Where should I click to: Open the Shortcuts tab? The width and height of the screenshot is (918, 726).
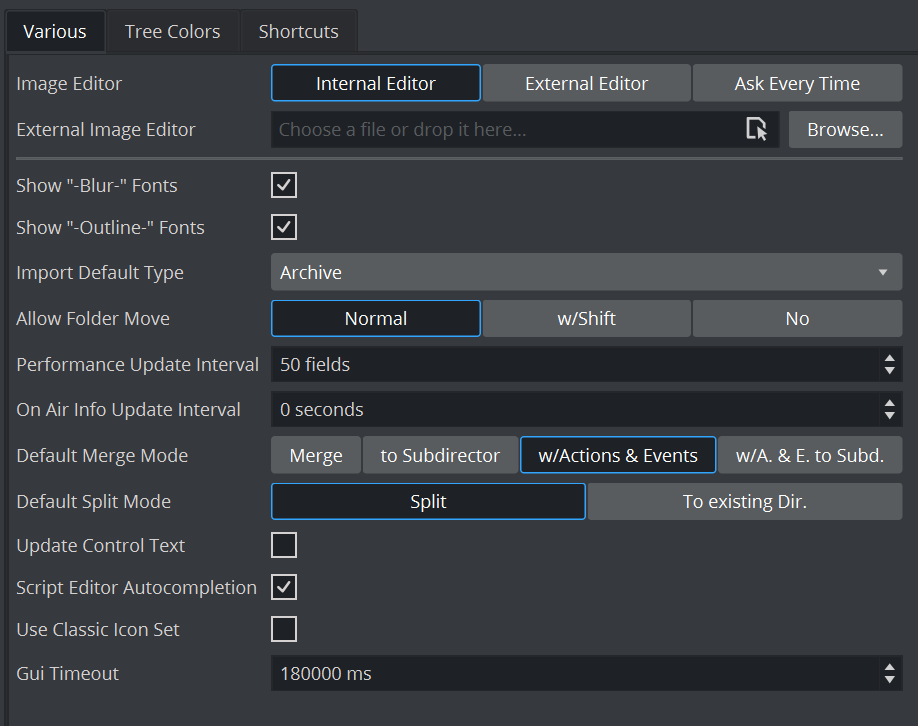(298, 32)
